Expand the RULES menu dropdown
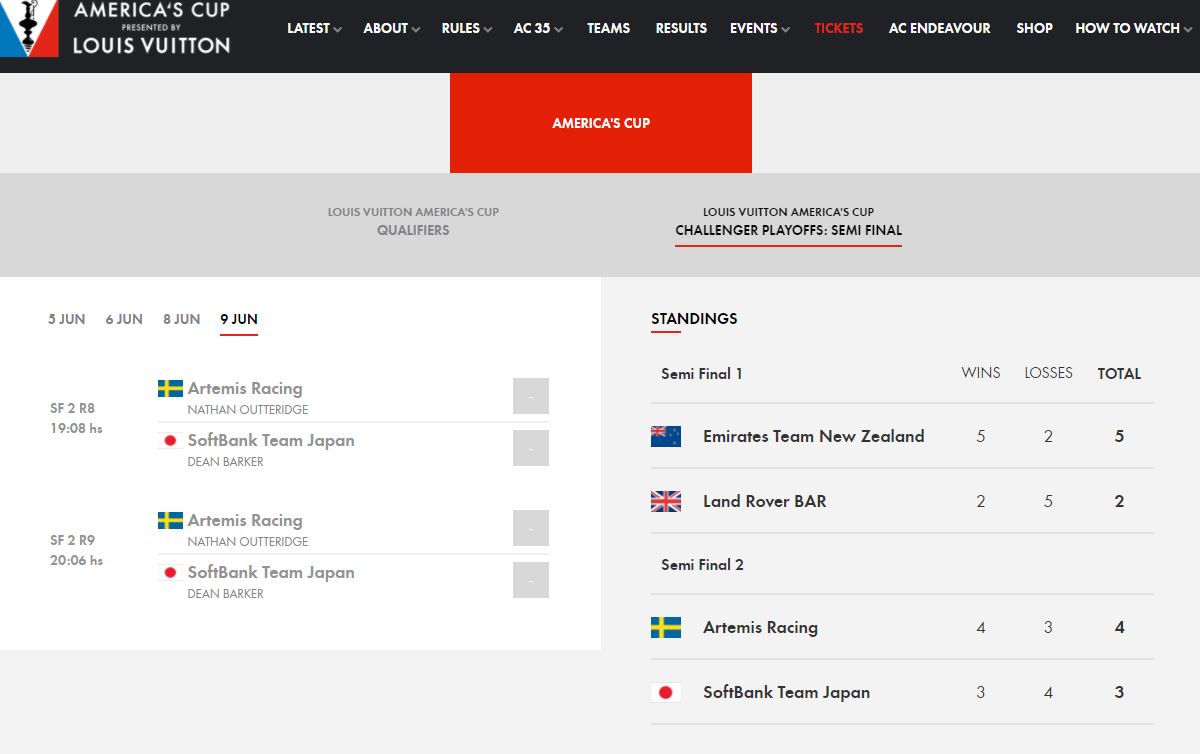The width and height of the screenshot is (1200, 754). pyautogui.click(x=467, y=28)
